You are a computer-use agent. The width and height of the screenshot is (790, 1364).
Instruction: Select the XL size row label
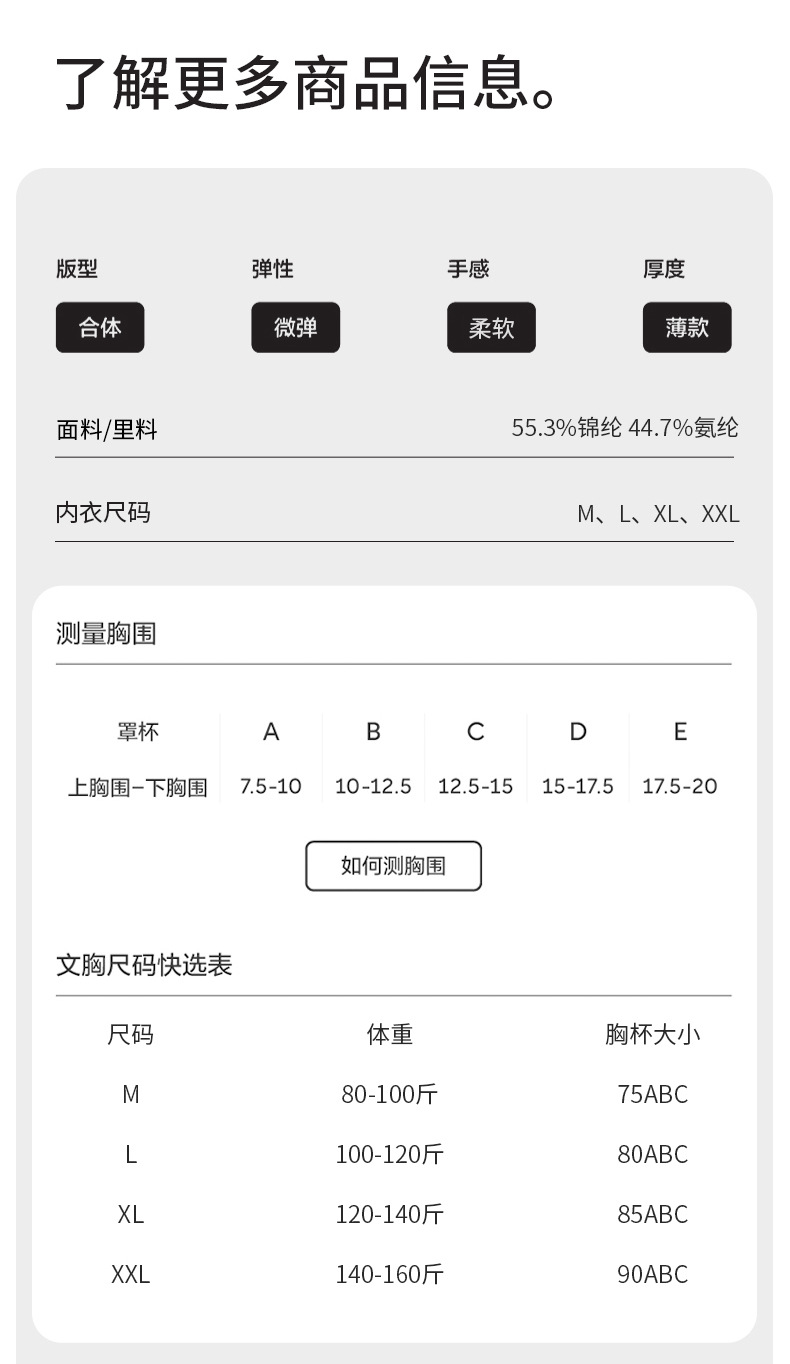pyautogui.click(x=131, y=1214)
